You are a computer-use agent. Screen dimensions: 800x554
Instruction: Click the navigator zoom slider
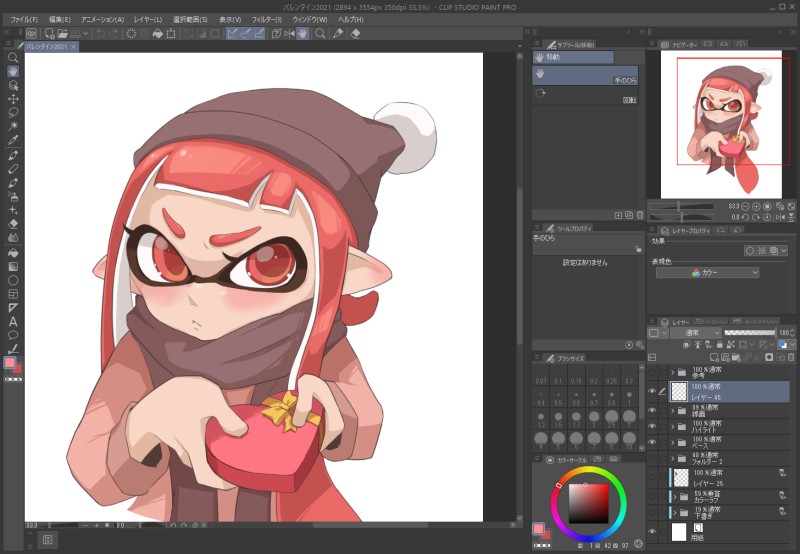pos(681,206)
